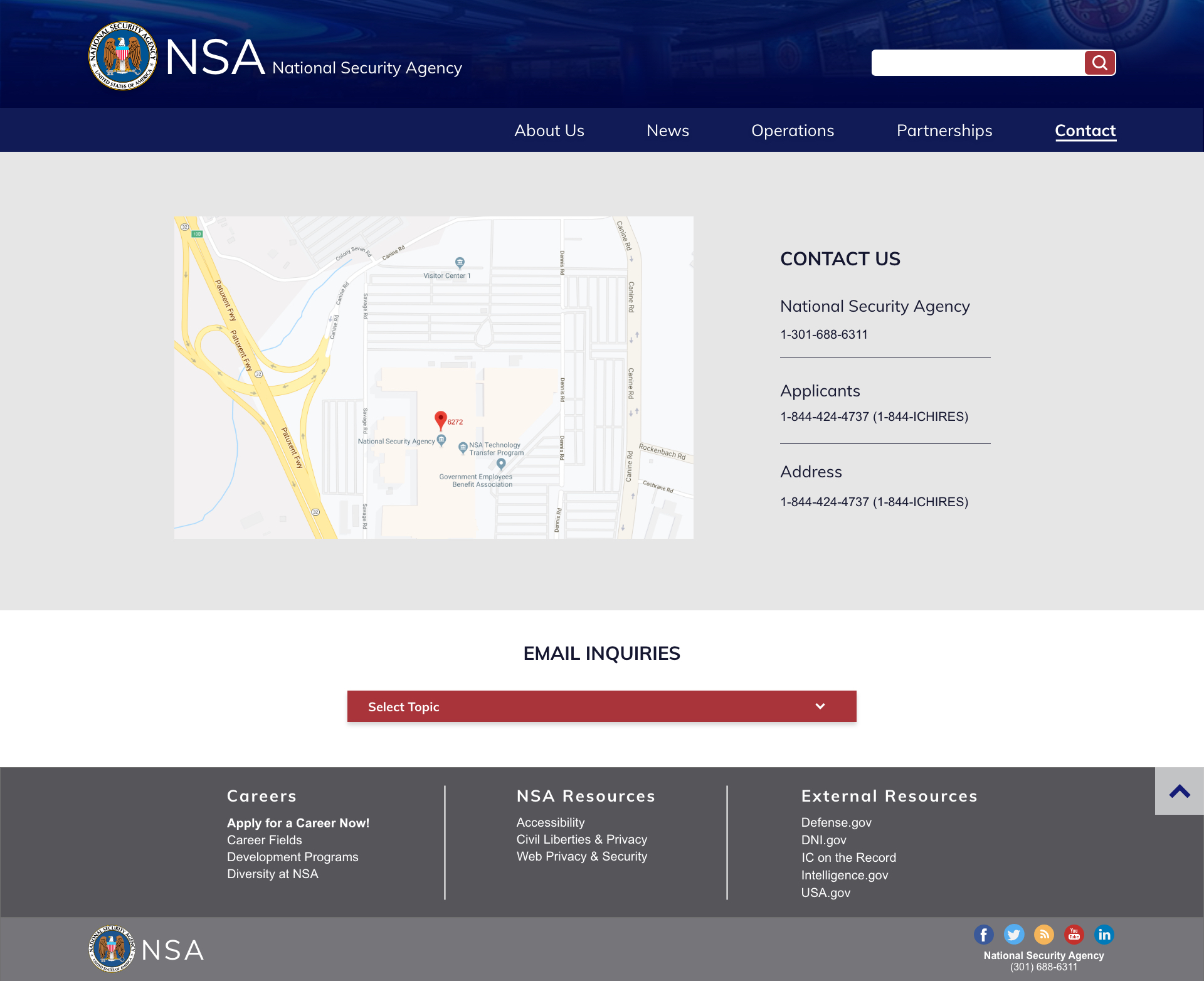Open the Defense.gov external link
Screen dimensions: 1204x981
pyautogui.click(x=836, y=822)
